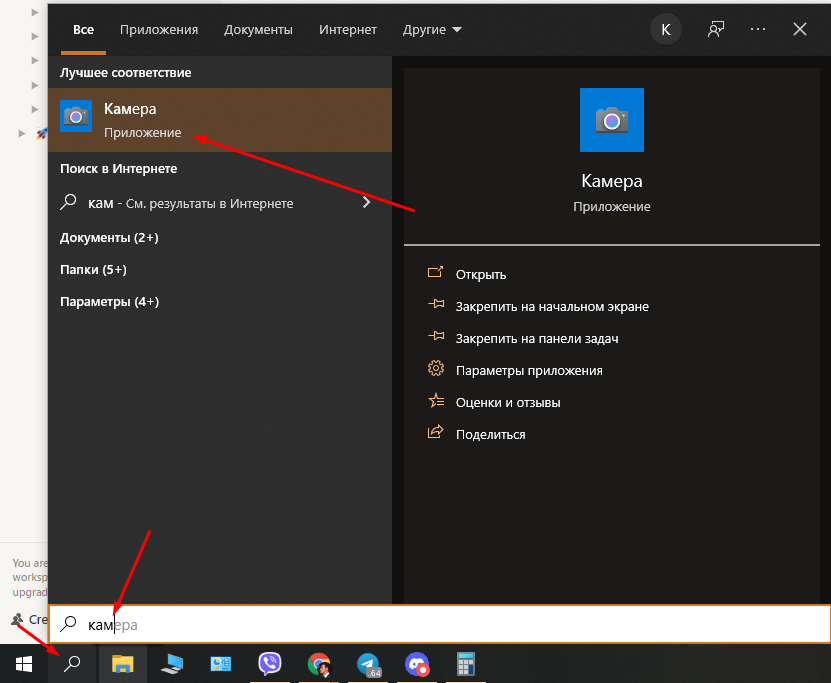Click the Windows Start button
This screenshot has height=683, width=831.
click(x=24, y=664)
